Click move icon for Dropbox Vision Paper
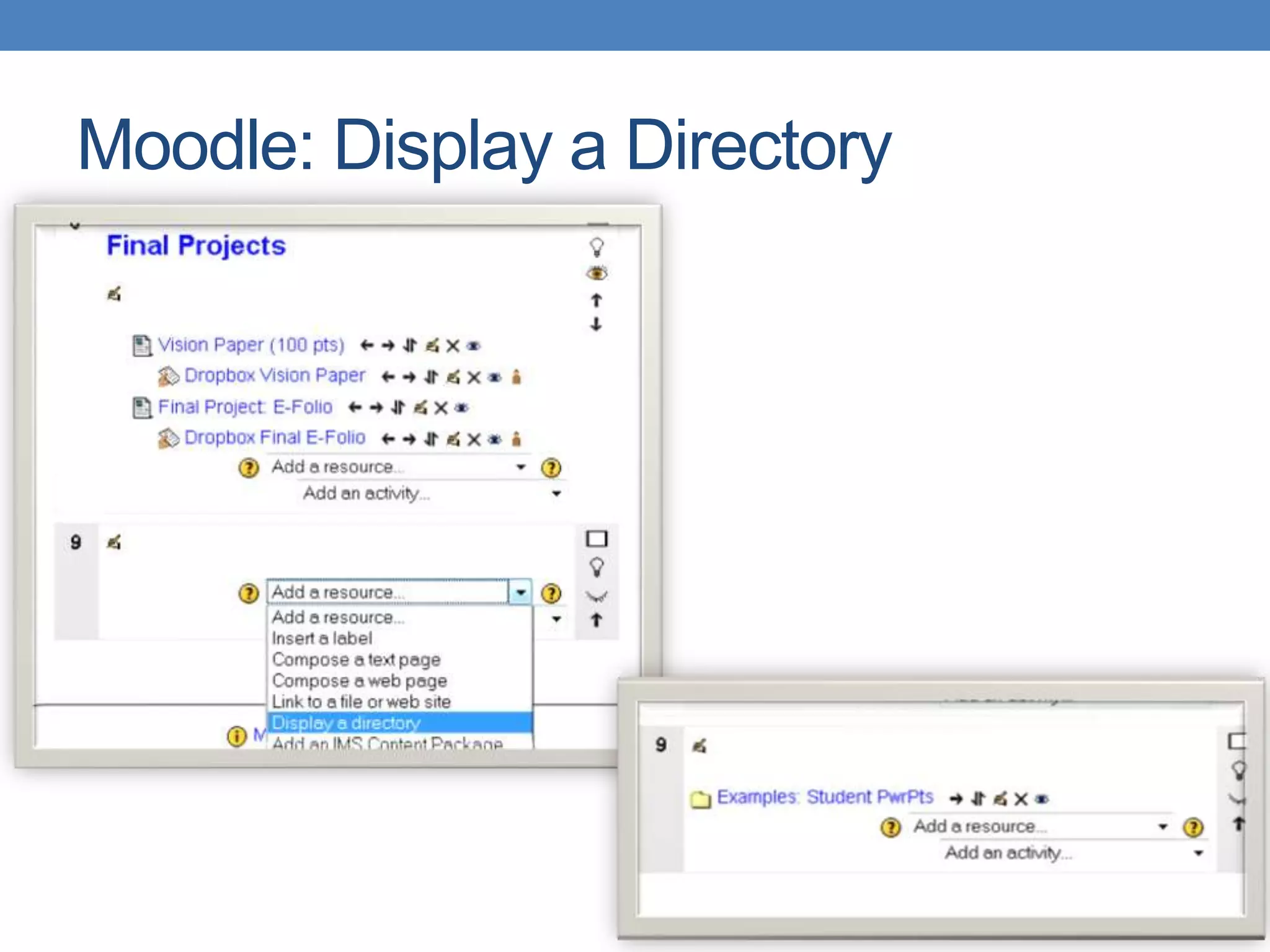 pos(431,377)
